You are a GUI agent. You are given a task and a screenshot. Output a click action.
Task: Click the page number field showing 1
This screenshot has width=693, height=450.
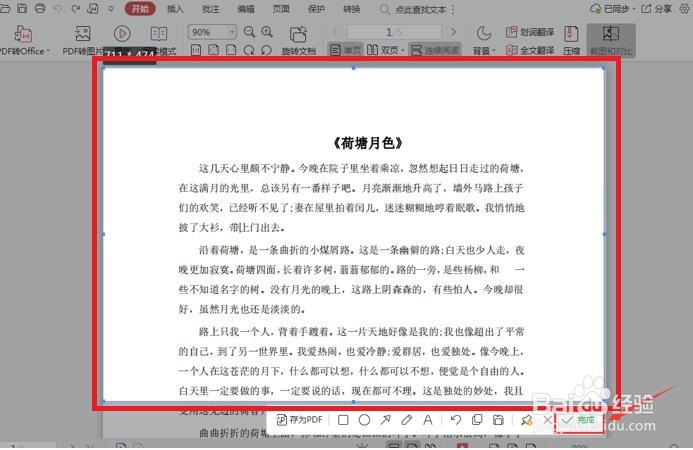[x=394, y=32]
